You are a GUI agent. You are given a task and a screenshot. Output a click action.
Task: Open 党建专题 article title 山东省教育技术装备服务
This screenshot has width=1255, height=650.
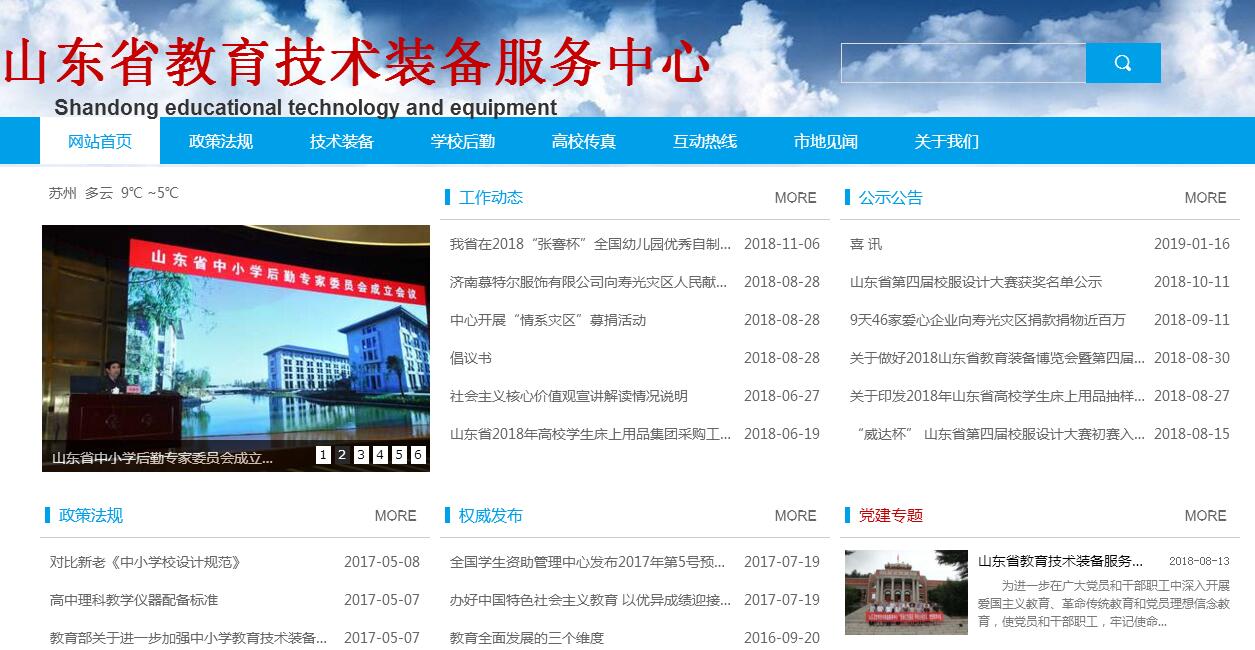tap(1061, 561)
